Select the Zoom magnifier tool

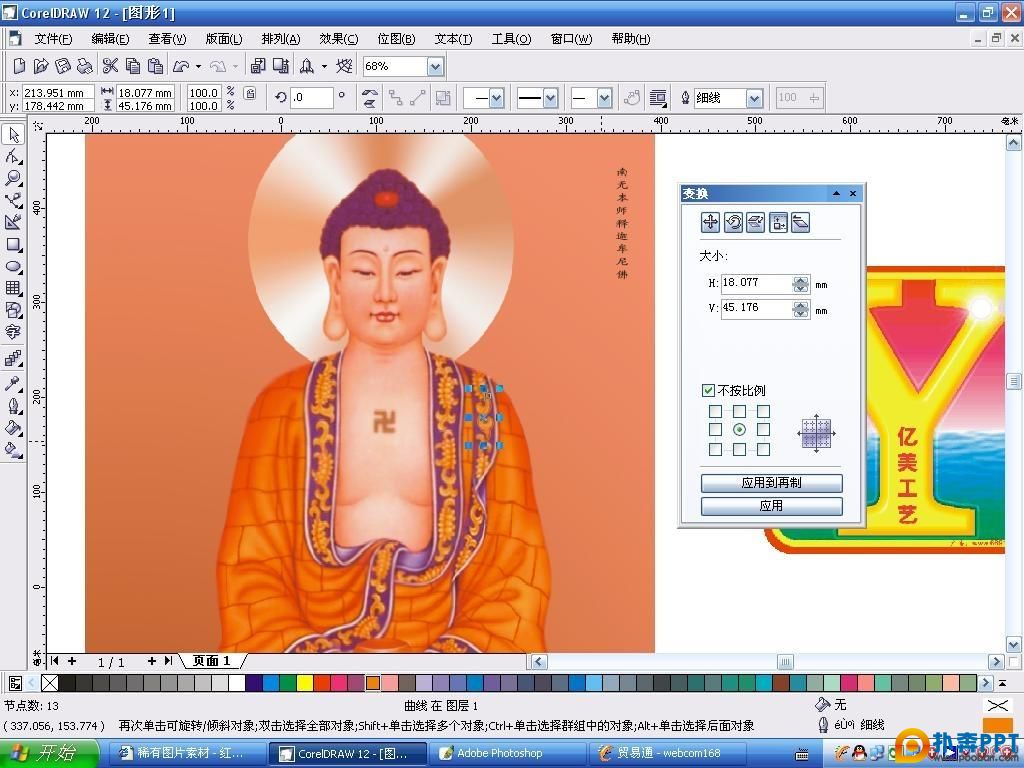(13, 178)
